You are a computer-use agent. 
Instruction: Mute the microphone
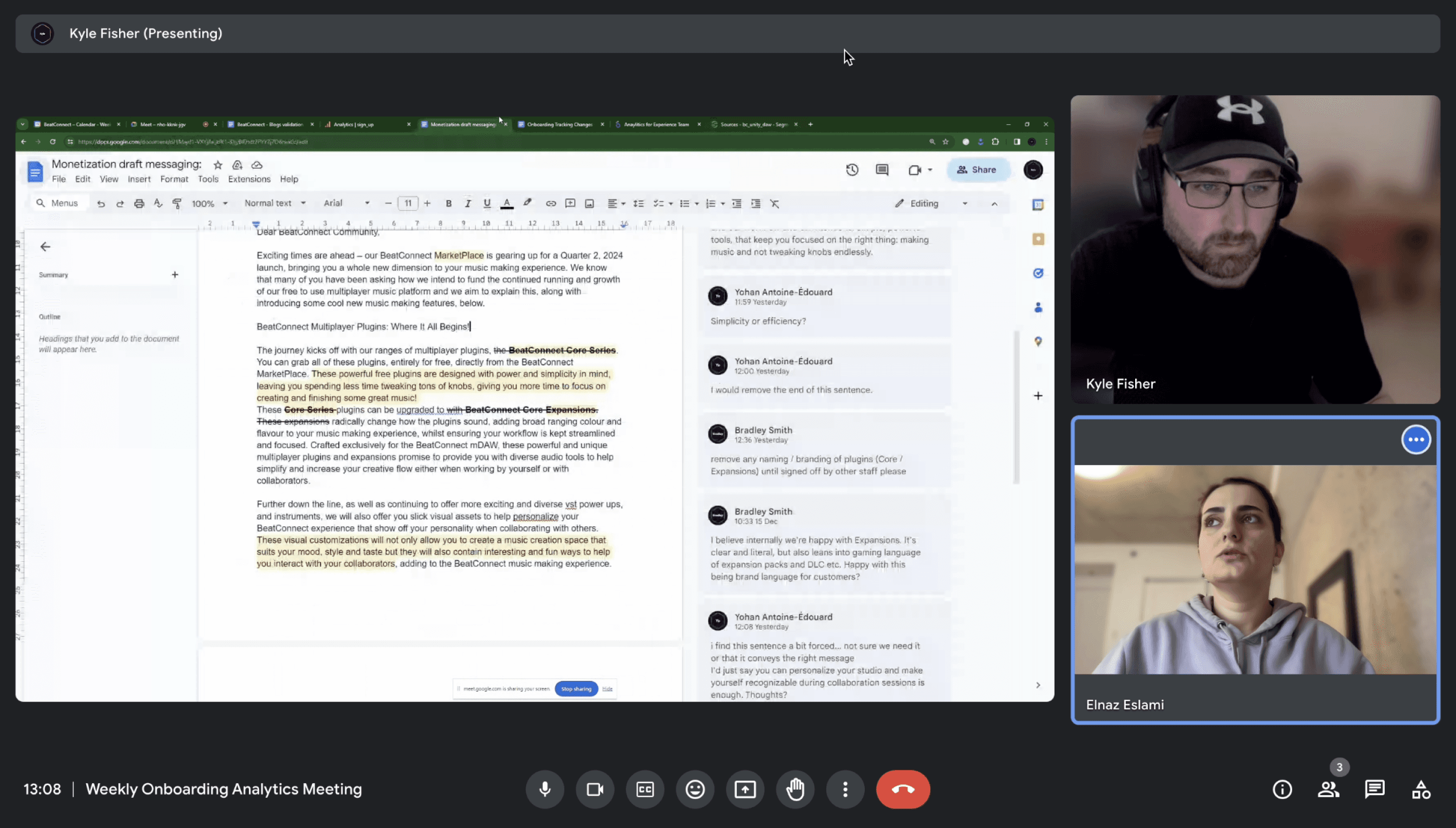544,790
